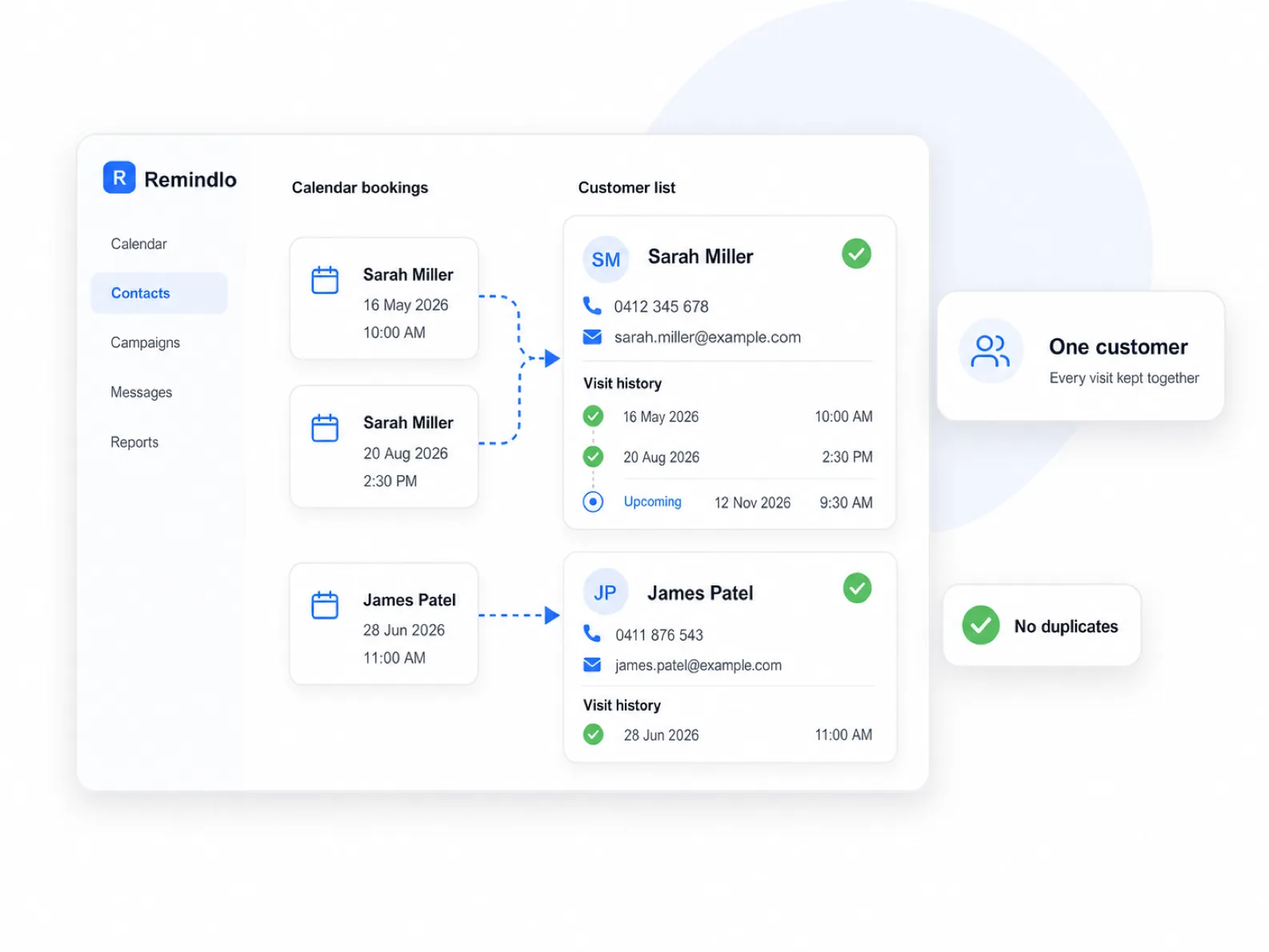Click the No duplicates label
This screenshot has height=952, width=1269.
coord(1066,626)
